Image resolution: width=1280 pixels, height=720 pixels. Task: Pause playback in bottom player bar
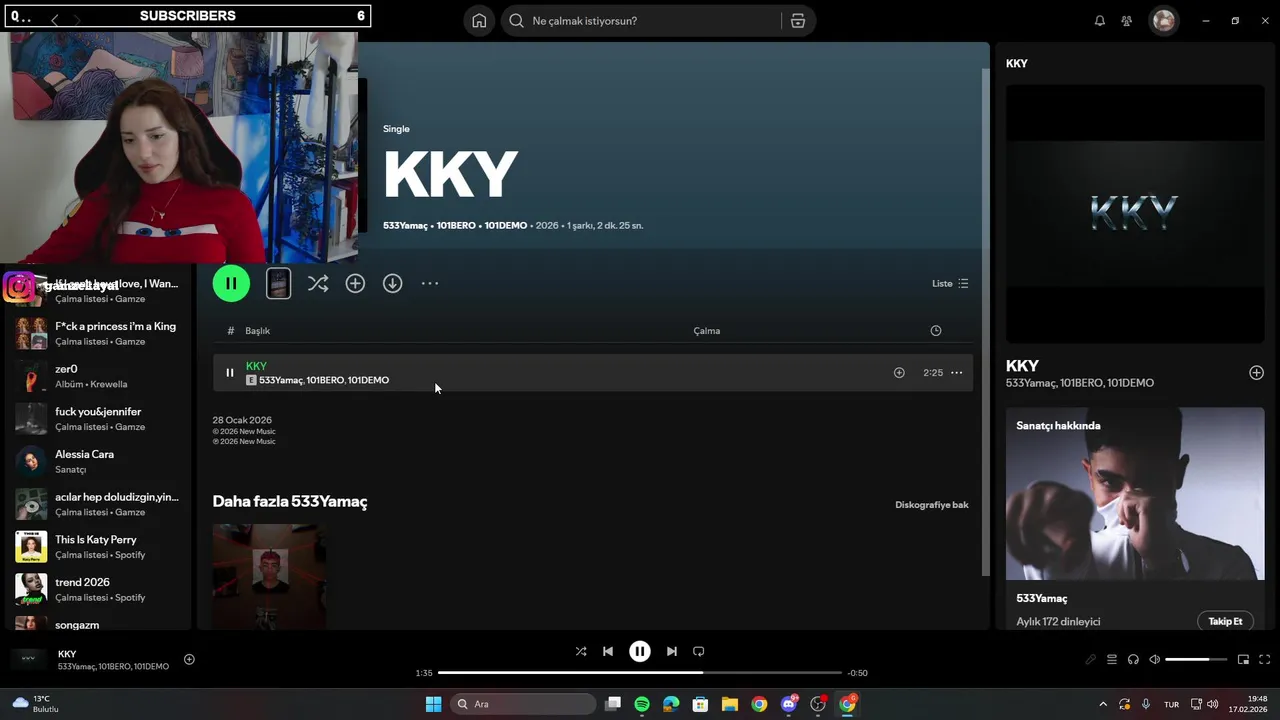pyautogui.click(x=640, y=651)
